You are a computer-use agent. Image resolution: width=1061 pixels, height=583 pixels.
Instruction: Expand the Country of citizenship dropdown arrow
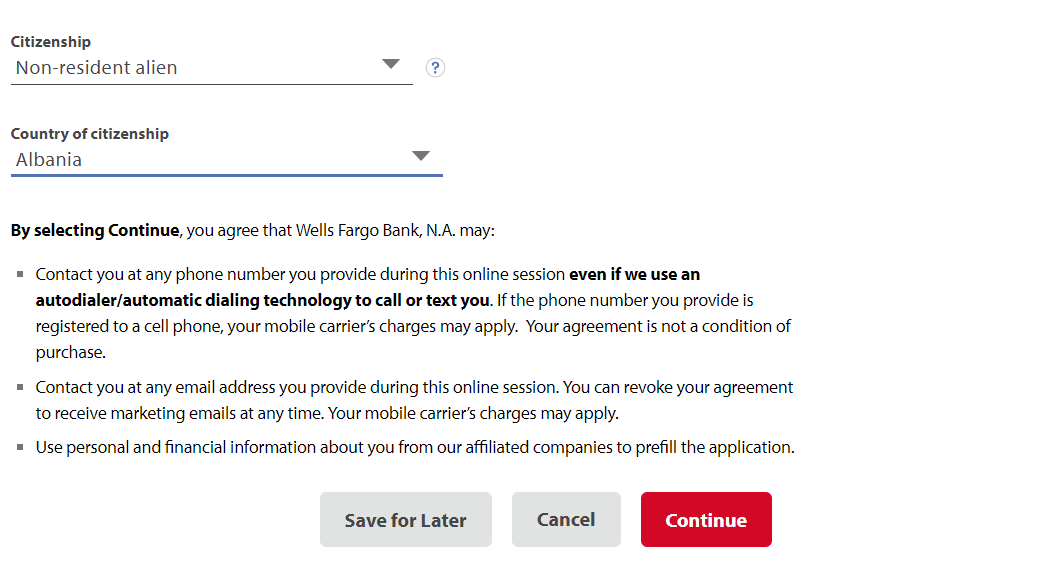[421, 156]
